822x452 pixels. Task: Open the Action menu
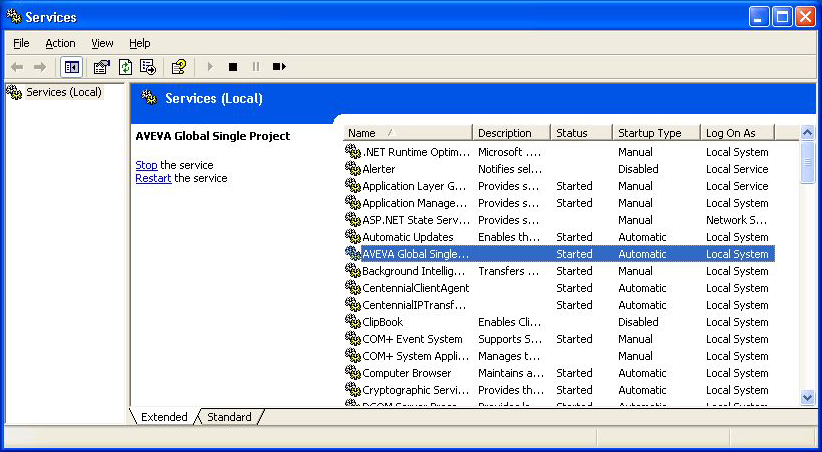(x=60, y=43)
